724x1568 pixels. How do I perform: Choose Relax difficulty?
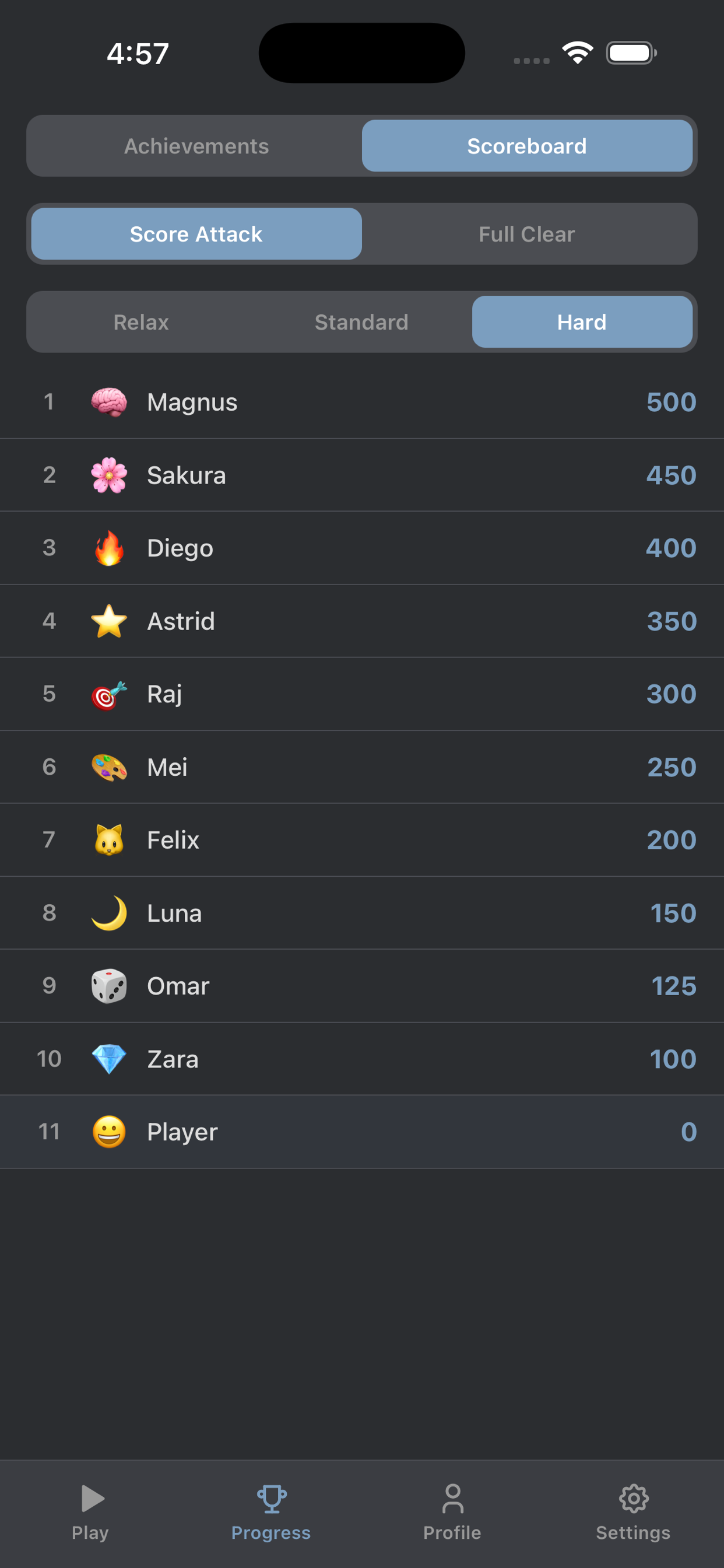point(141,322)
